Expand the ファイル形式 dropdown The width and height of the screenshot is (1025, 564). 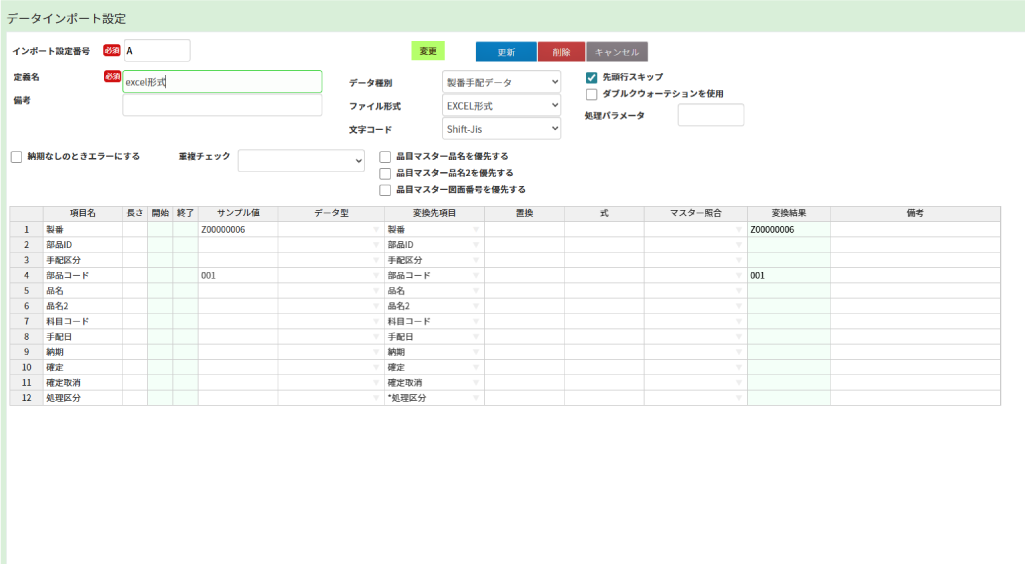(501, 105)
